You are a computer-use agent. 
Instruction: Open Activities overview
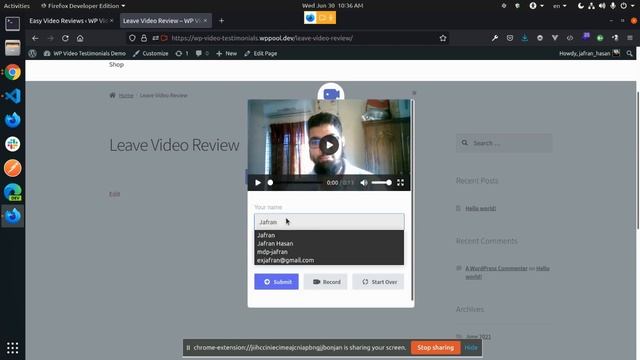(16, 6)
